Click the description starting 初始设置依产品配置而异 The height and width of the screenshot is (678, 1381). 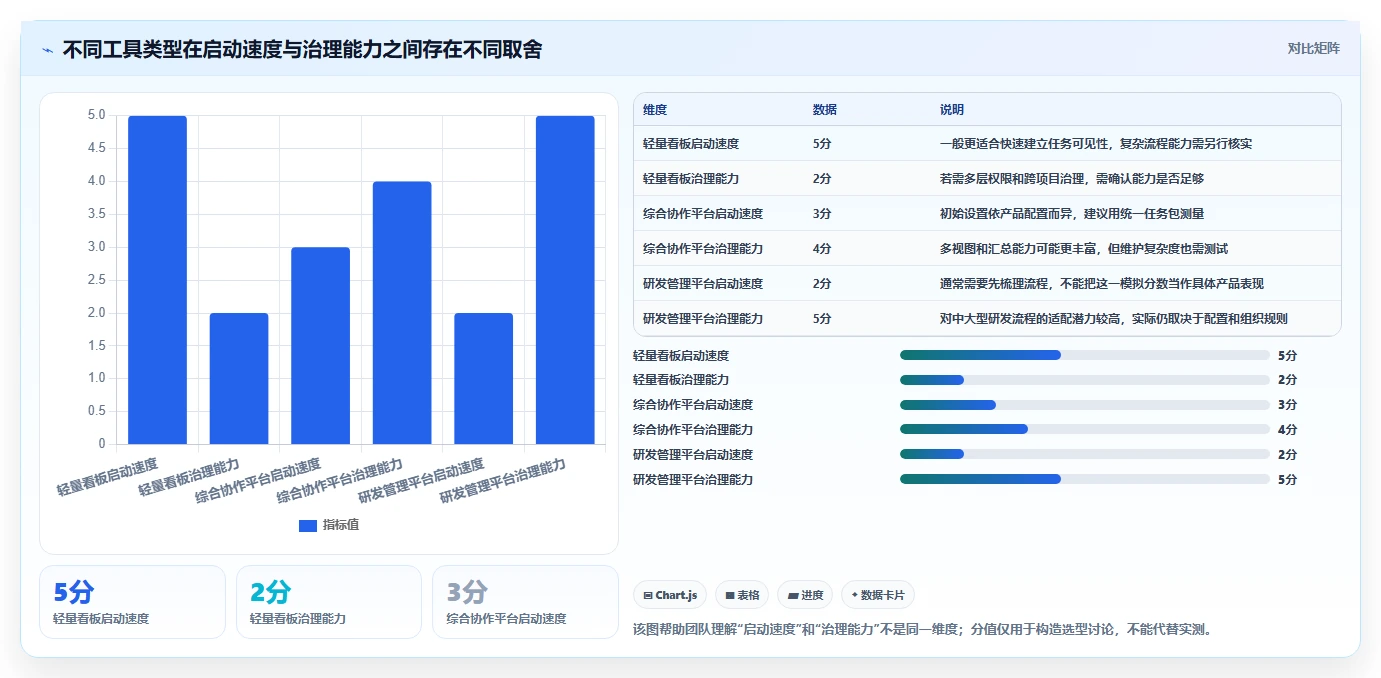(x=1071, y=214)
